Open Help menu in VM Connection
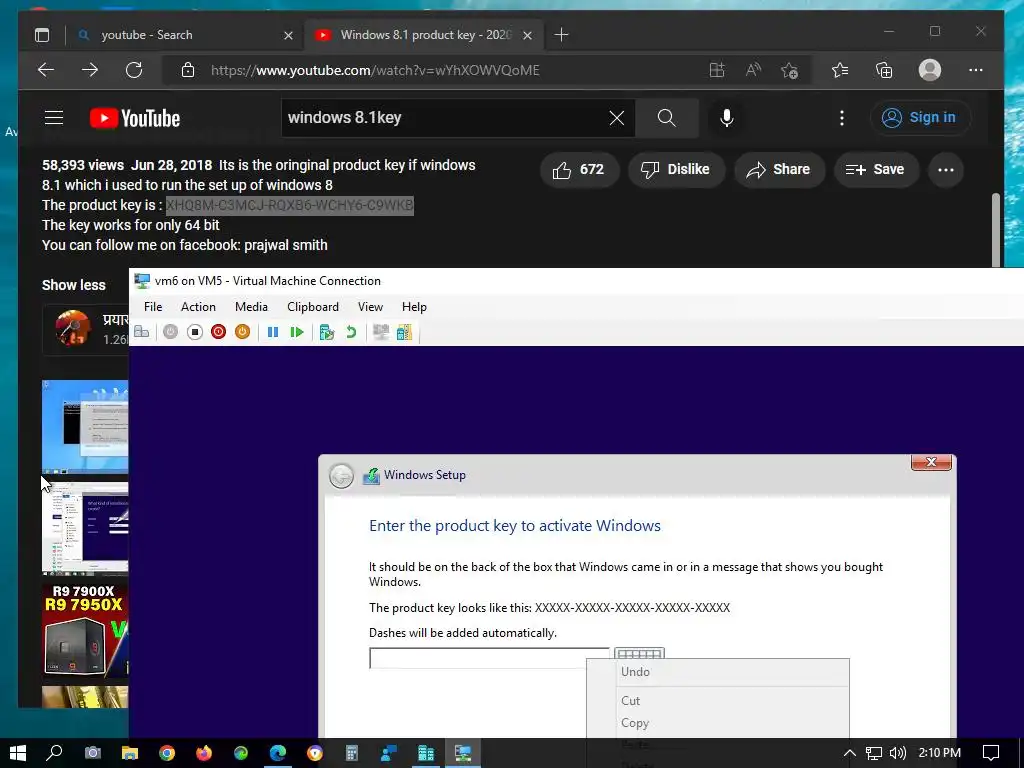This screenshot has height=768, width=1024. click(414, 307)
